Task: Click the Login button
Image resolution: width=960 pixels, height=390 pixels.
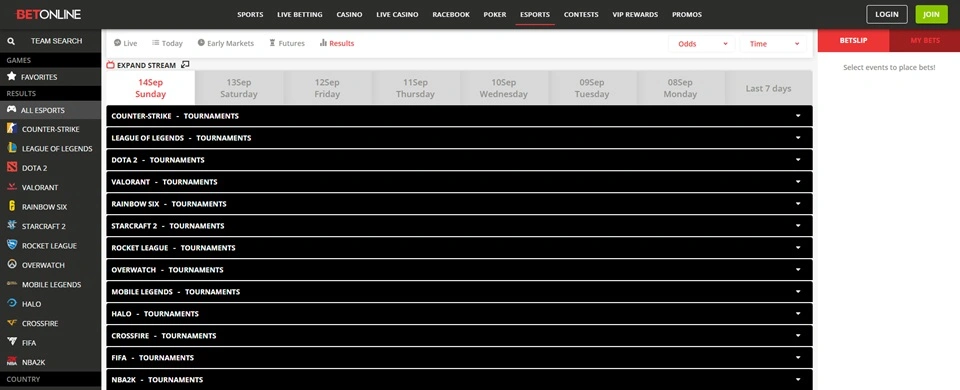Action: pos(887,14)
